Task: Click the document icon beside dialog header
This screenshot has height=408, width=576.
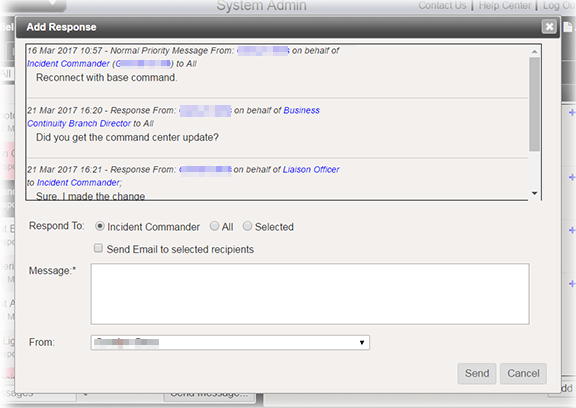Action: point(568,27)
